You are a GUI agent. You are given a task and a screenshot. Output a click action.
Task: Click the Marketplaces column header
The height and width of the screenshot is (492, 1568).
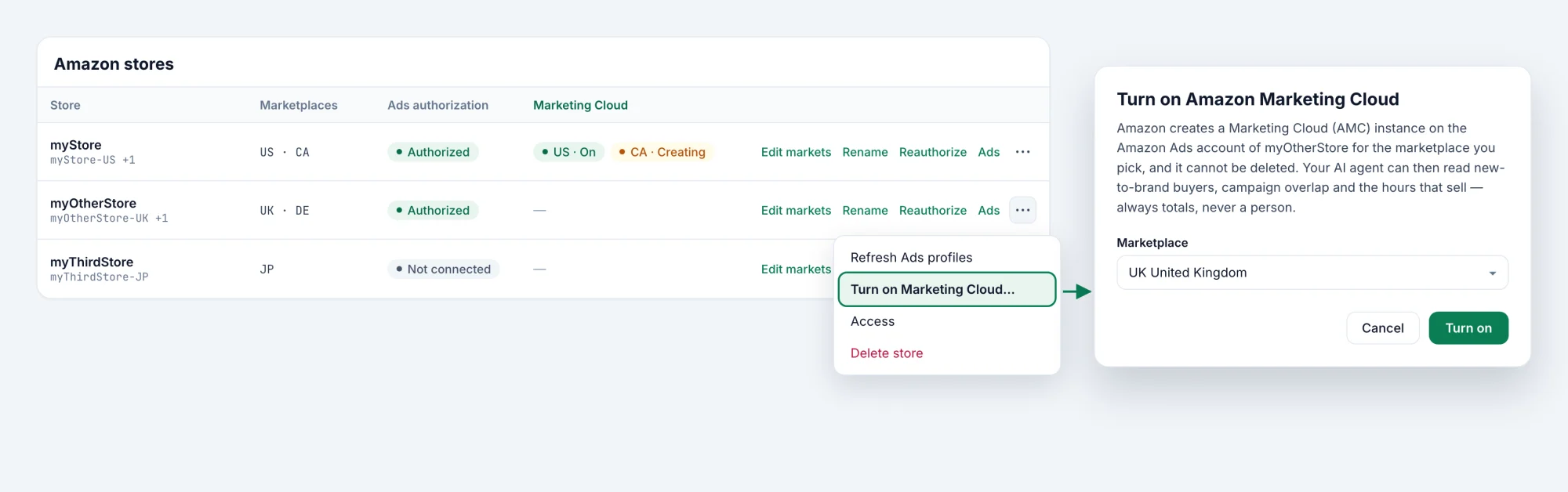pos(299,105)
